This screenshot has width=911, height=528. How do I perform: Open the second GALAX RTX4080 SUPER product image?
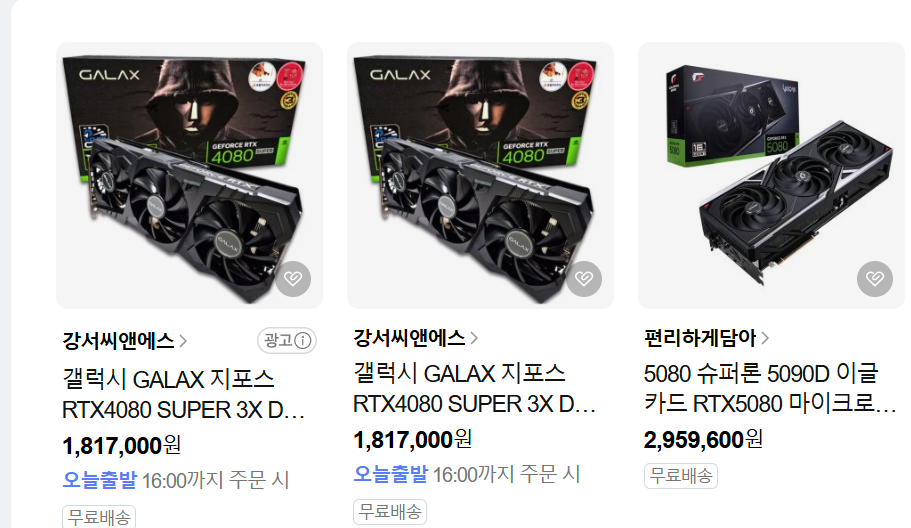(x=480, y=175)
